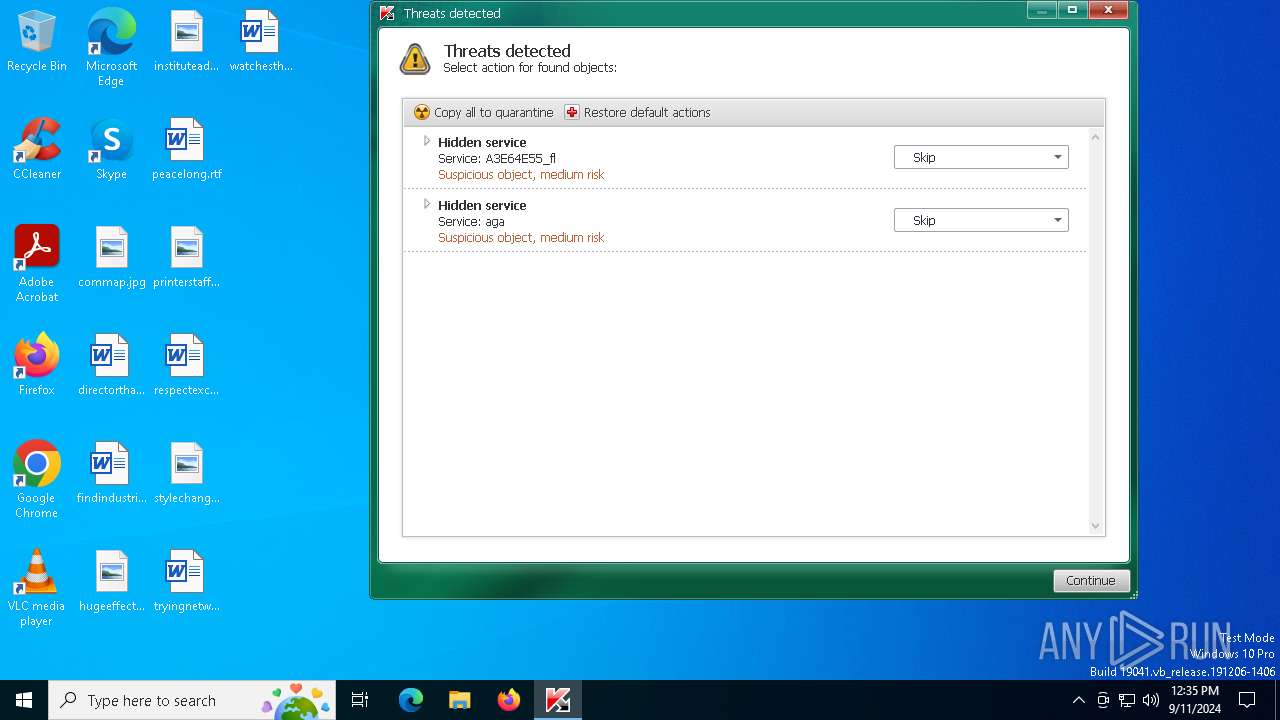Click Copy all to quarantine
This screenshot has height=720, width=1280.
pyautogui.click(x=483, y=112)
